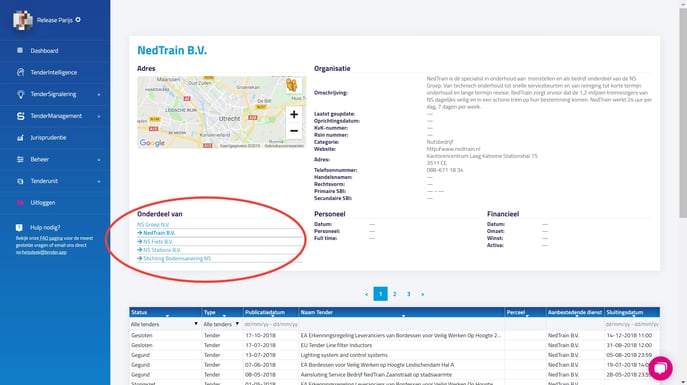687x385 pixels.
Task: Open TenderIntelligence menu item
Action: [x=53, y=72]
